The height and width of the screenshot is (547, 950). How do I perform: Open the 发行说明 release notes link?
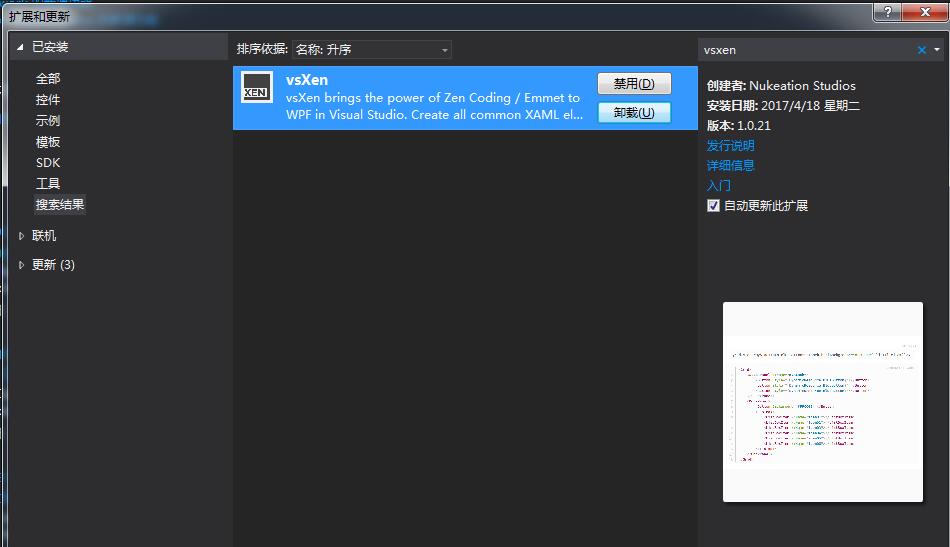(x=730, y=145)
